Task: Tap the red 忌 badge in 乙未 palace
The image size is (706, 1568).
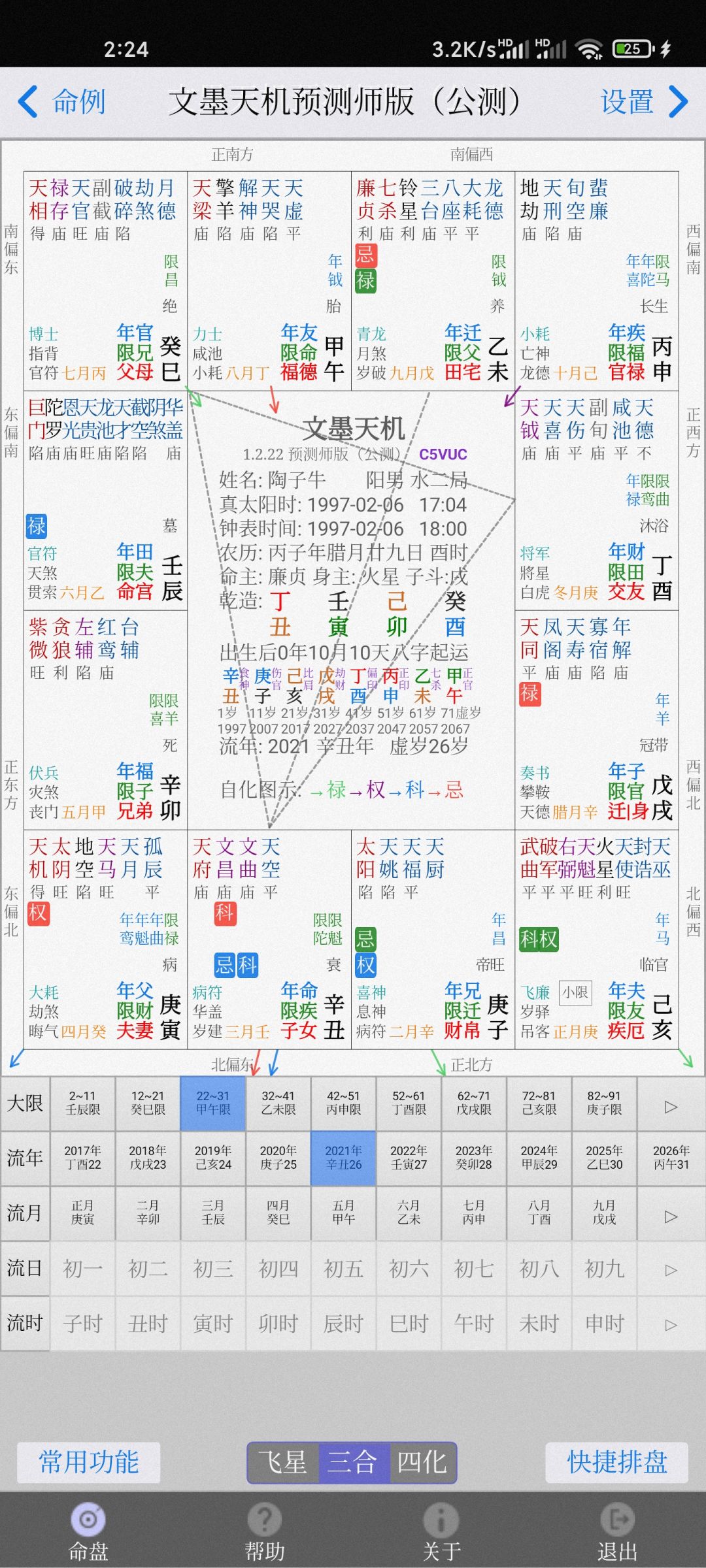Action: (x=365, y=255)
